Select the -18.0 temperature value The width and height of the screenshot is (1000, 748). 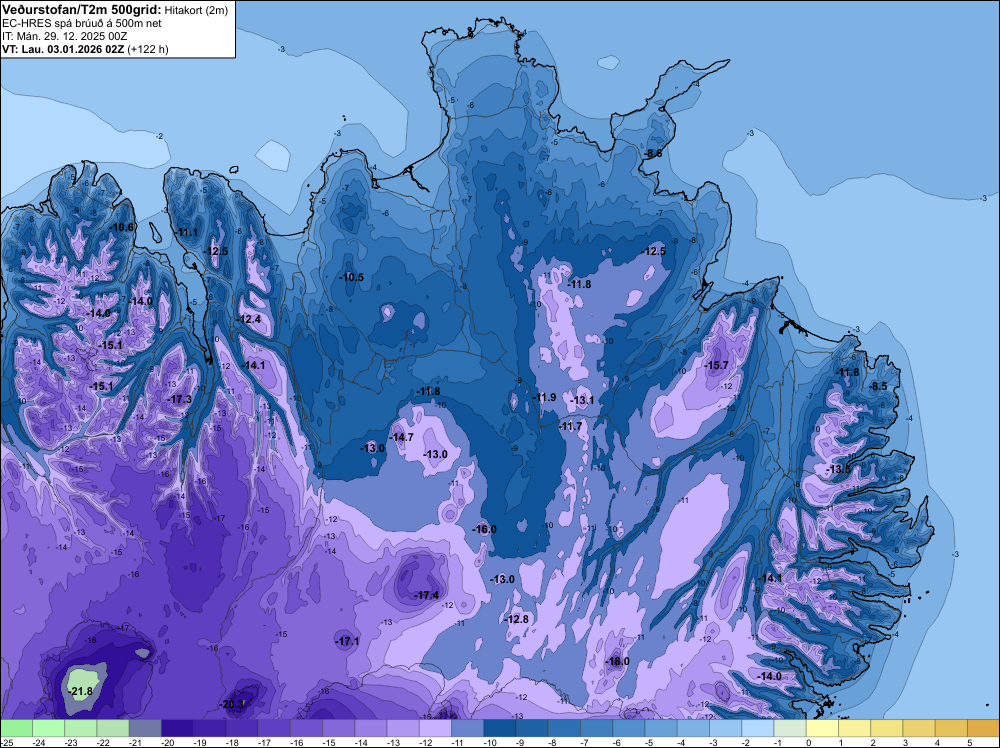tap(617, 661)
